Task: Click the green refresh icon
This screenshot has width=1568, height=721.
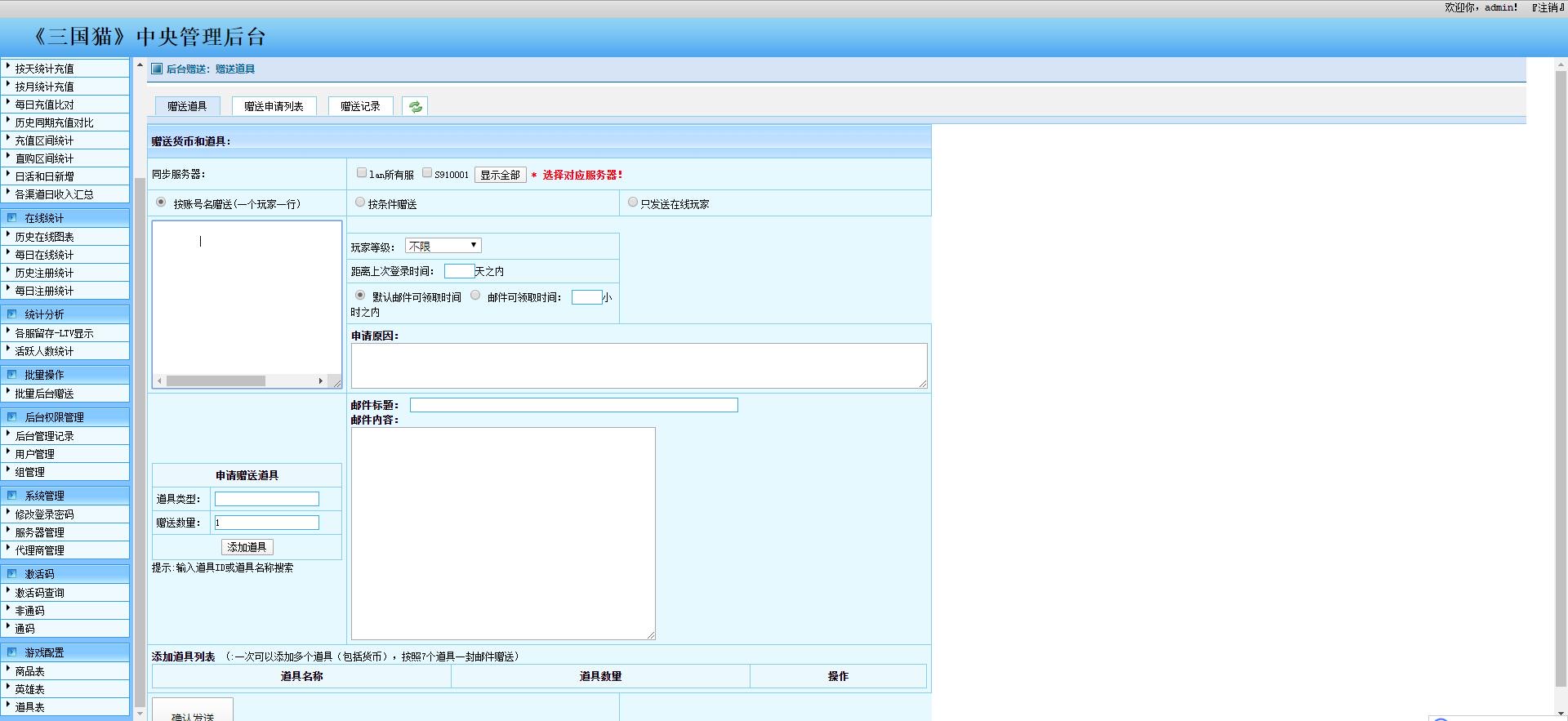Action: 415,107
